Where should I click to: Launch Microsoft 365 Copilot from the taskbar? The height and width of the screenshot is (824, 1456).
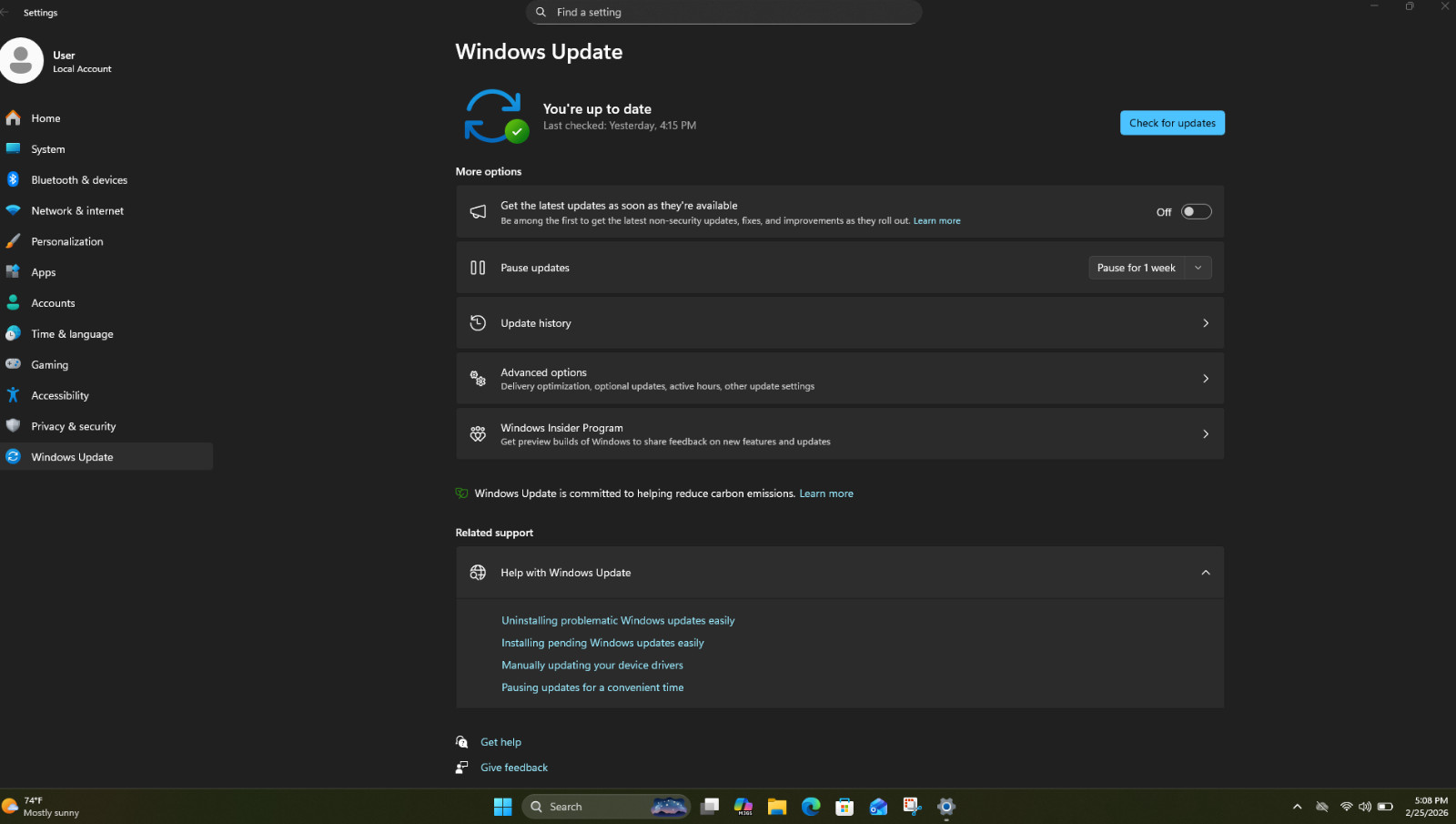click(x=743, y=807)
